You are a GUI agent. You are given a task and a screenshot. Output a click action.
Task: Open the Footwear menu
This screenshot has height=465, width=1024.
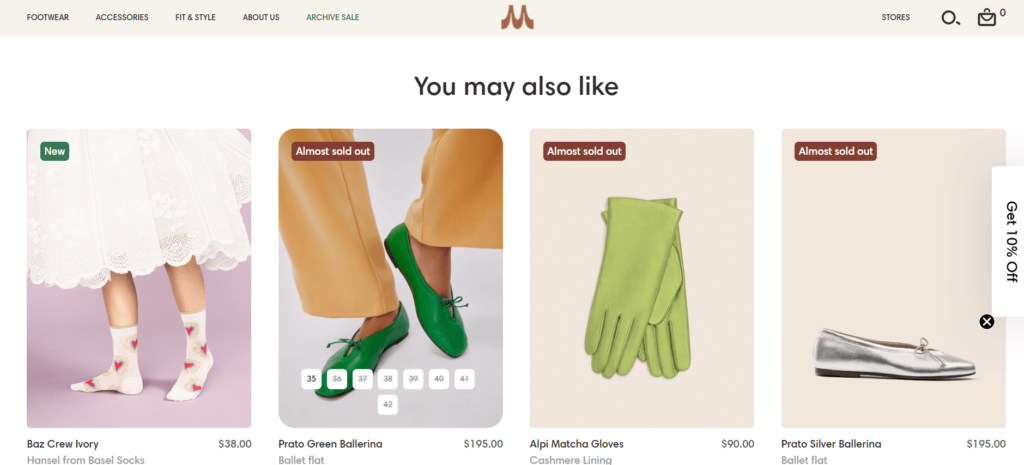coord(48,18)
